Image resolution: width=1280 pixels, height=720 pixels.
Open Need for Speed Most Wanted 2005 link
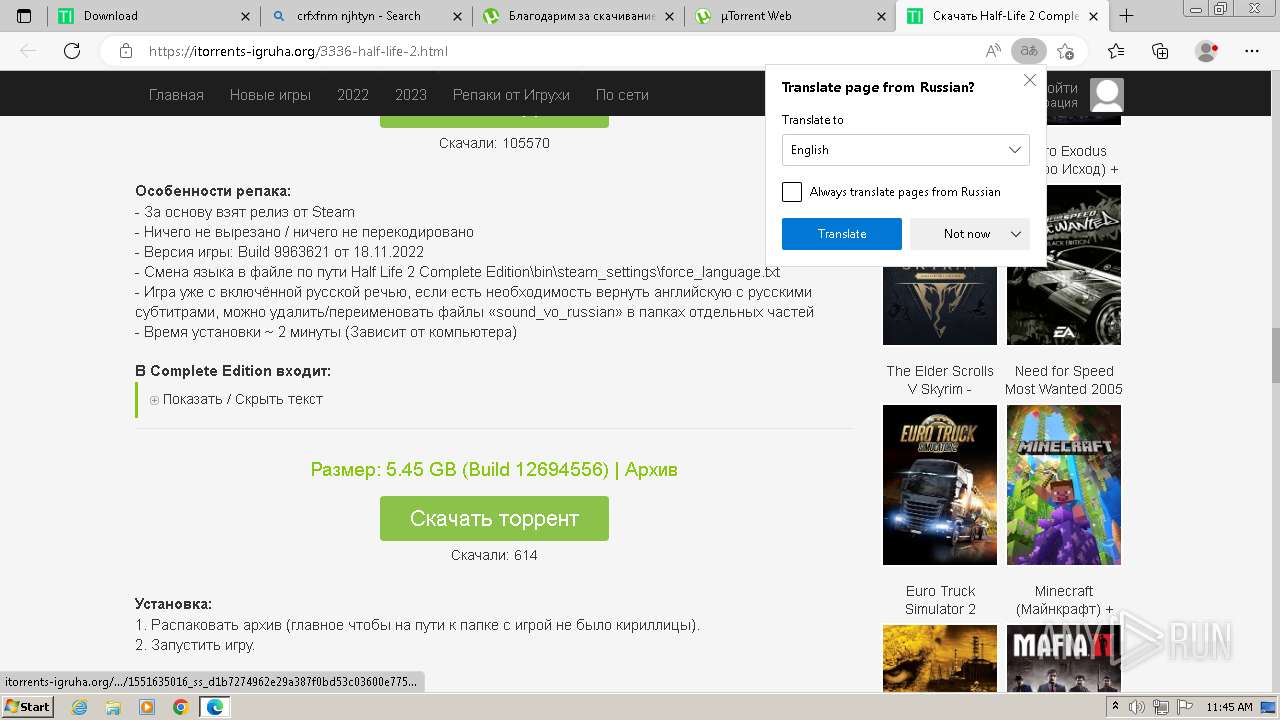[x=1064, y=380]
